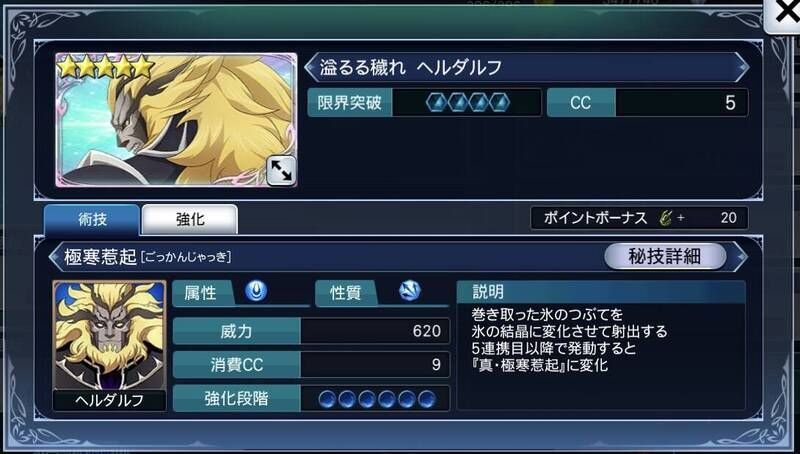Click the last 限界突破 crystal icon
The height and width of the screenshot is (454, 800).
(x=499, y=103)
